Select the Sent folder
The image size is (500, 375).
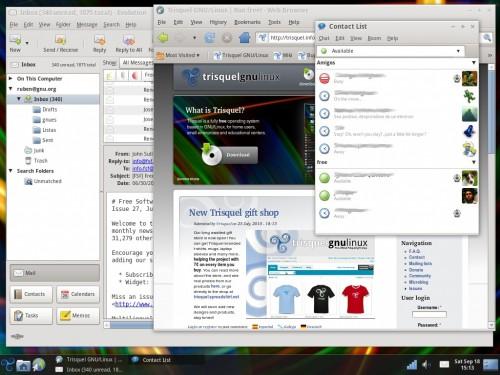pyautogui.click(x=43, y=140)
